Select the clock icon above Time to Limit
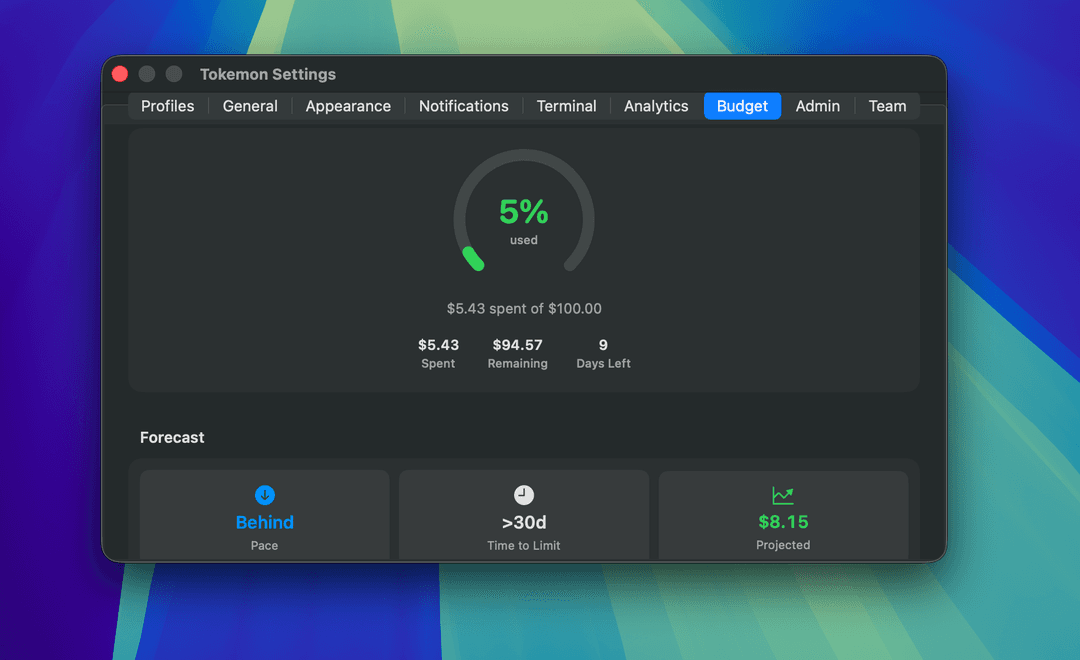This screenshot has width=1080, height=660. (524, 494)
